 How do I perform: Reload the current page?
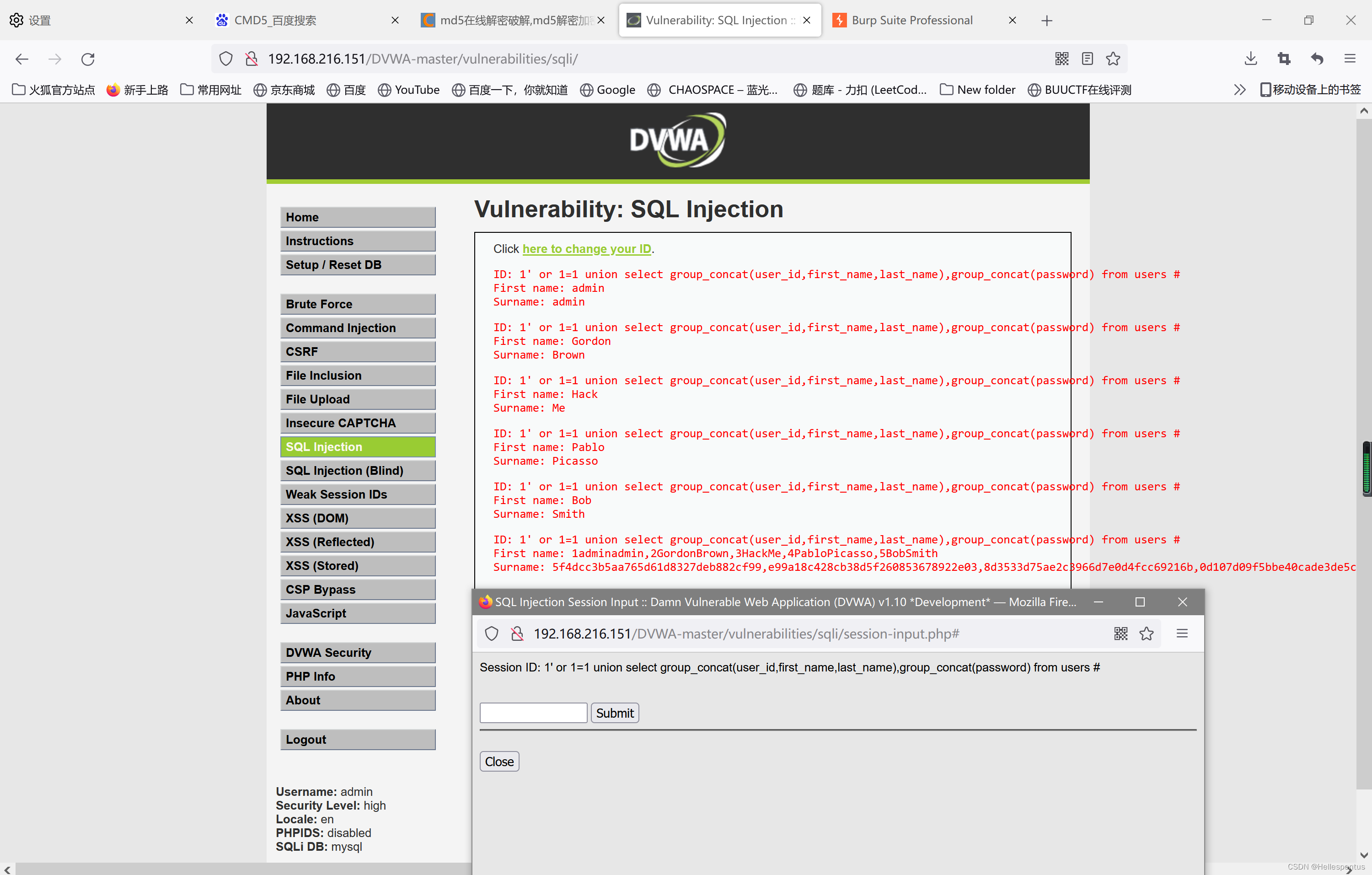click(x=88, y=59)
